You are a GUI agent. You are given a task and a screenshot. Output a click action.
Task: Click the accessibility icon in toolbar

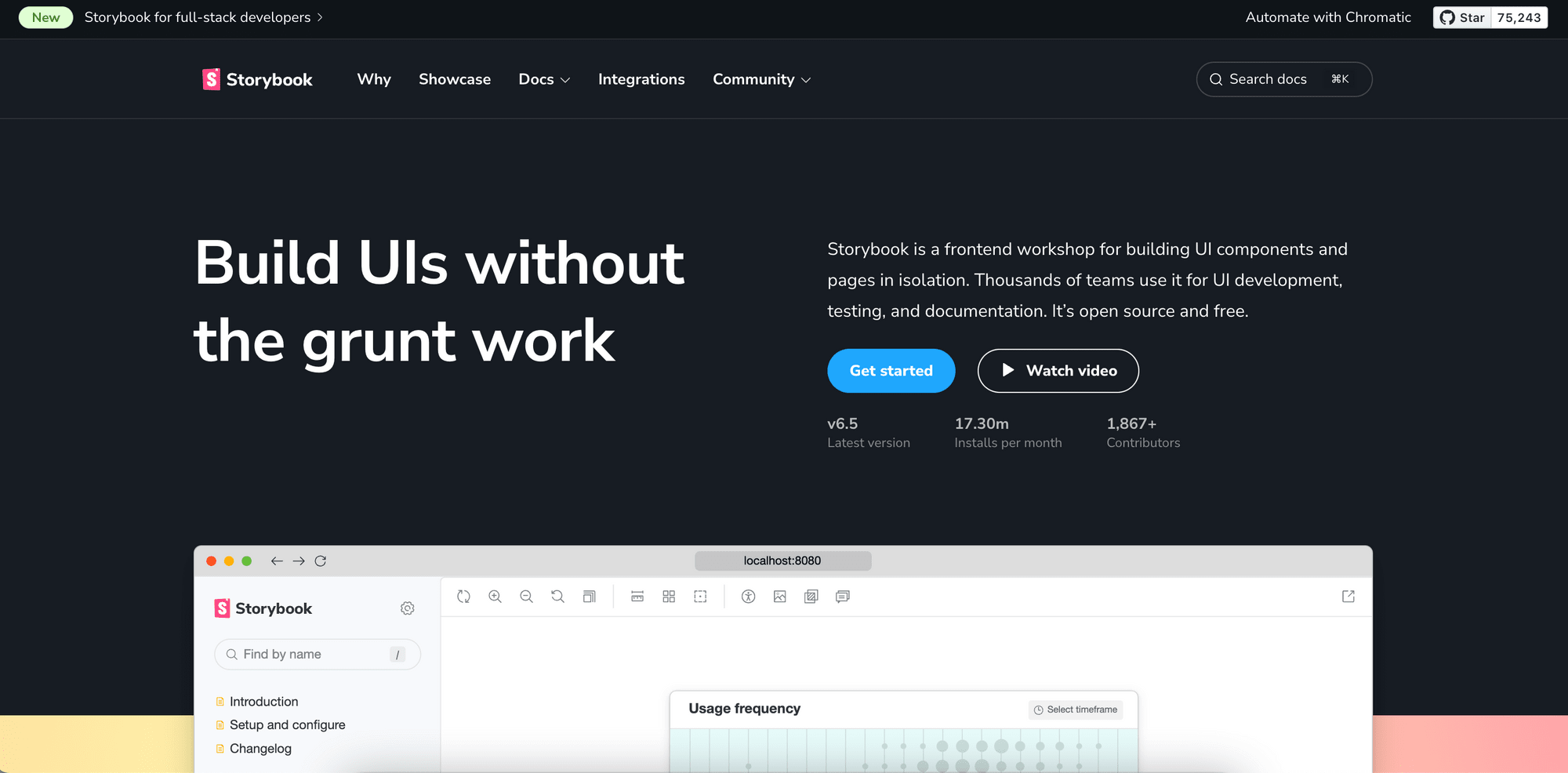click(749, 597)
